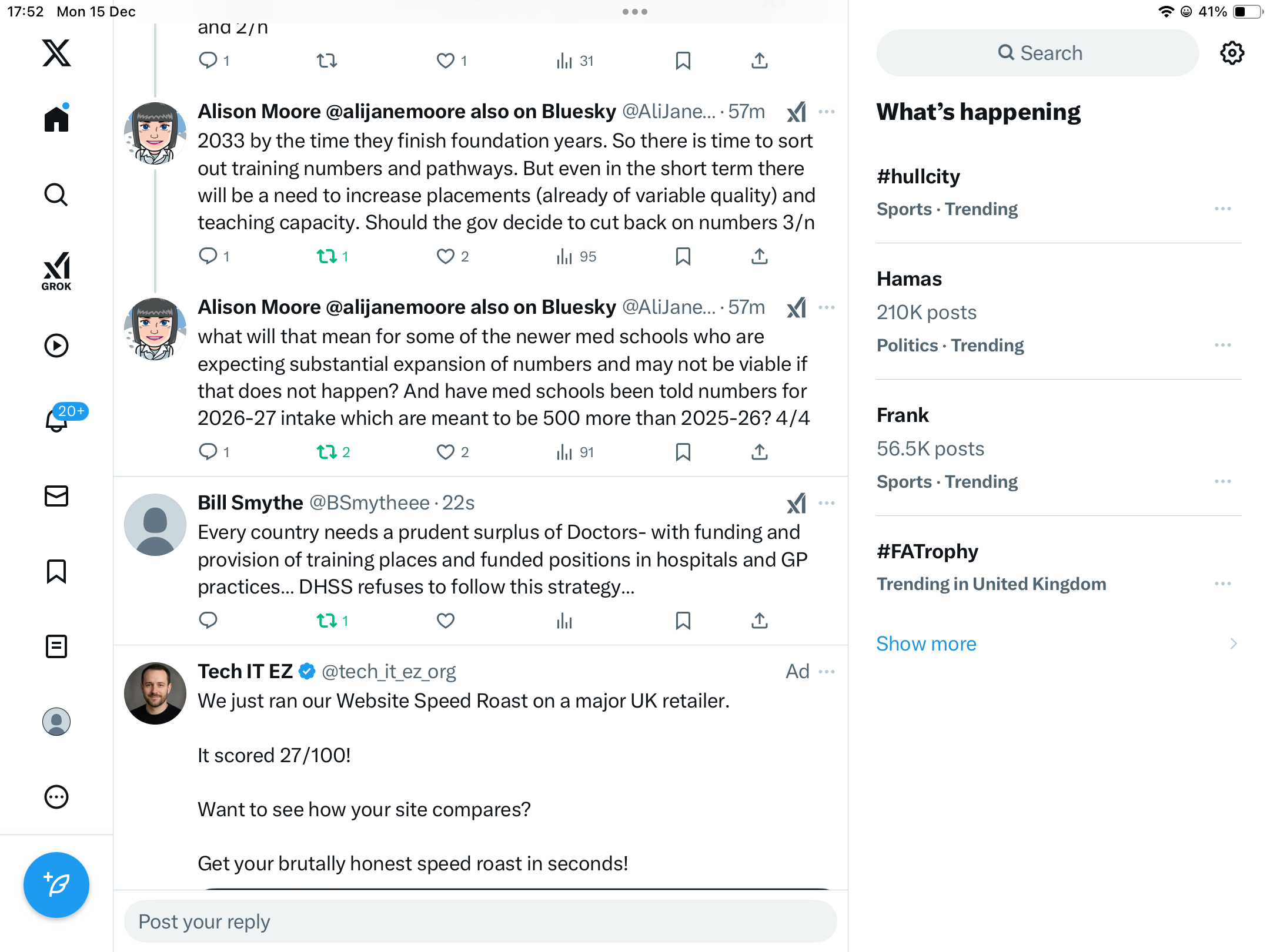Click Show more trends link
1270x952 pixels.
(x=926, y=643)
